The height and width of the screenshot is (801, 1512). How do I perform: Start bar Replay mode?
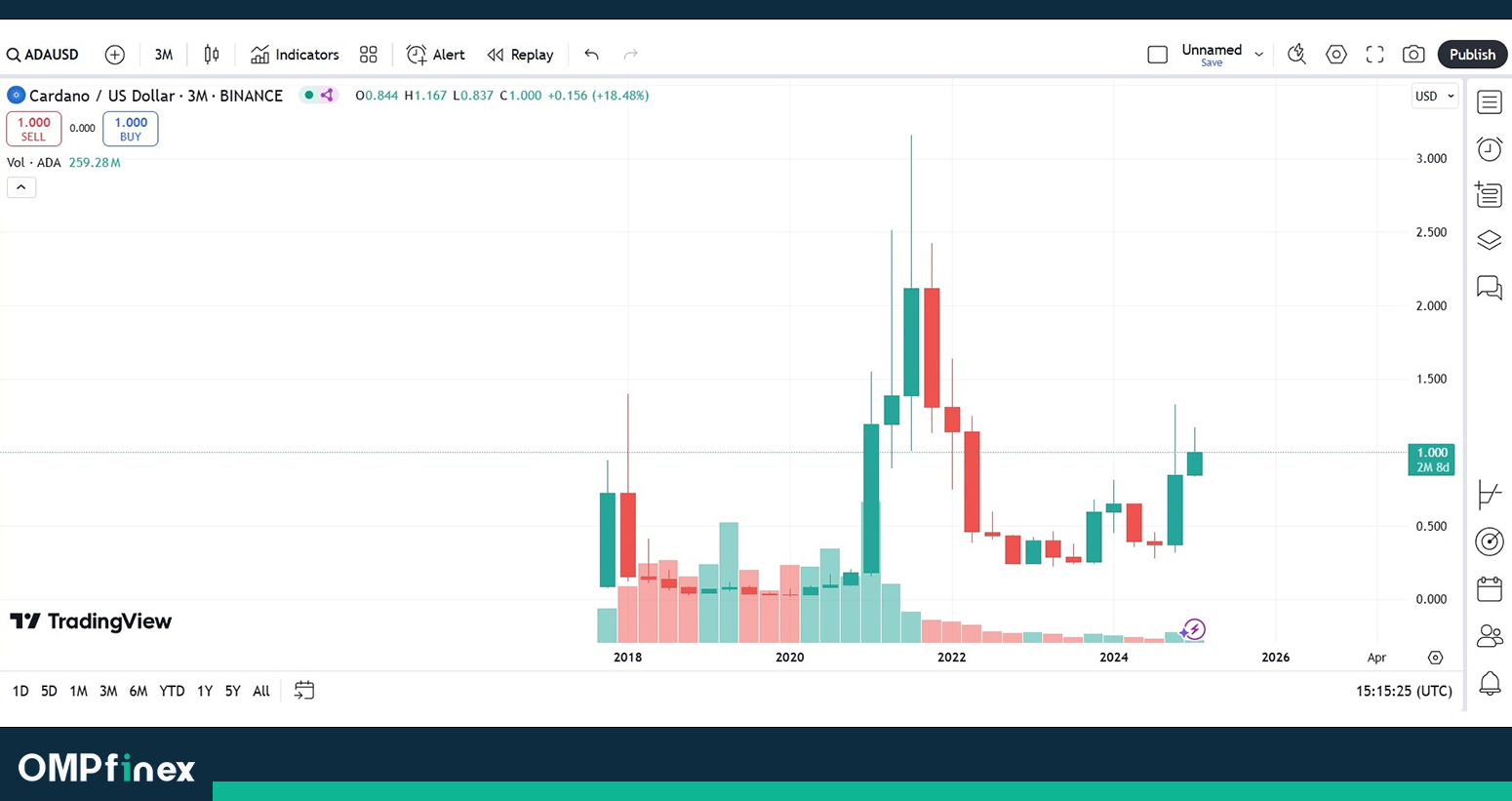[x=521, y=55]
